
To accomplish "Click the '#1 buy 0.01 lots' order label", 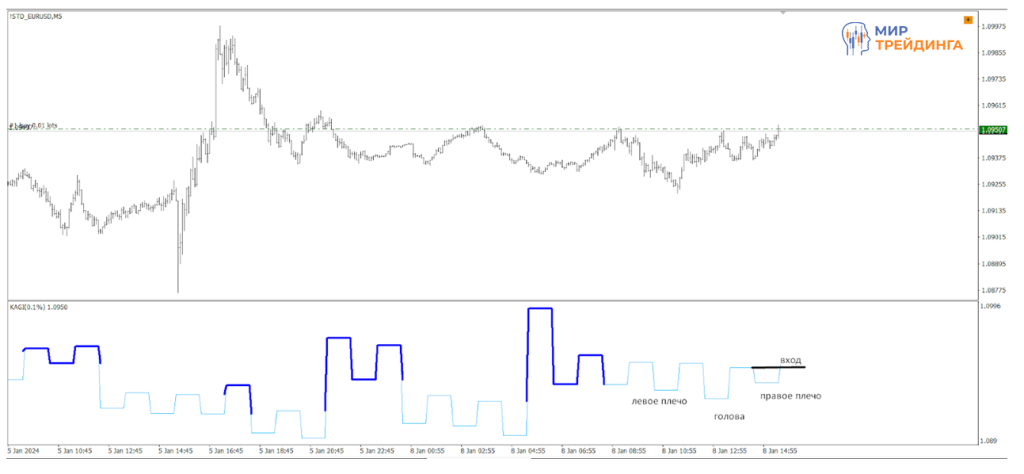I will click(34, 126).
